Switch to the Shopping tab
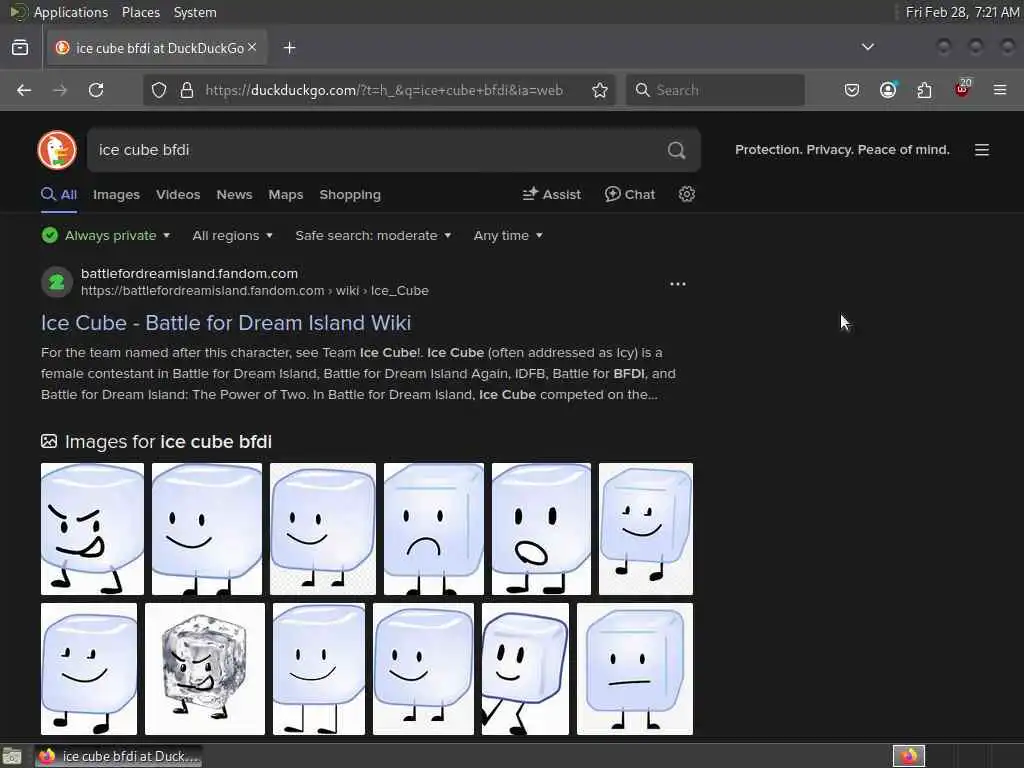This screenshot has height=768, width=1024. [349, 195]
